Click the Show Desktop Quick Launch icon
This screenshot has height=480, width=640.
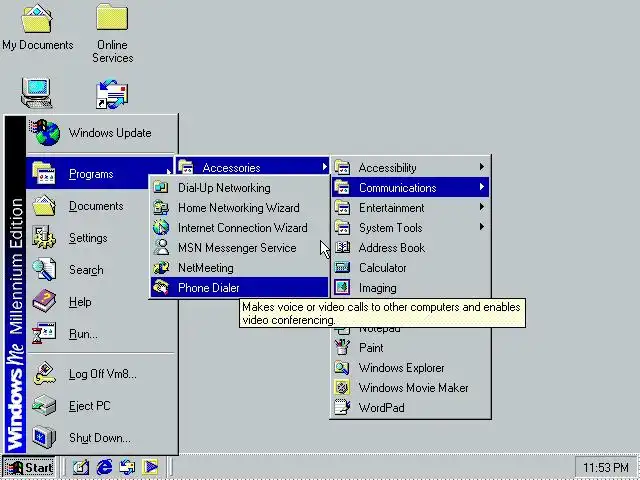pyautogui.click(x=81, y=467)
